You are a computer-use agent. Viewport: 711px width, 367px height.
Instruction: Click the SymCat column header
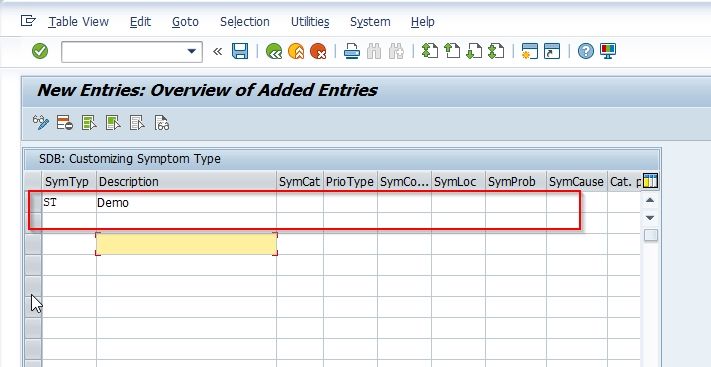[x=300, y=181]
